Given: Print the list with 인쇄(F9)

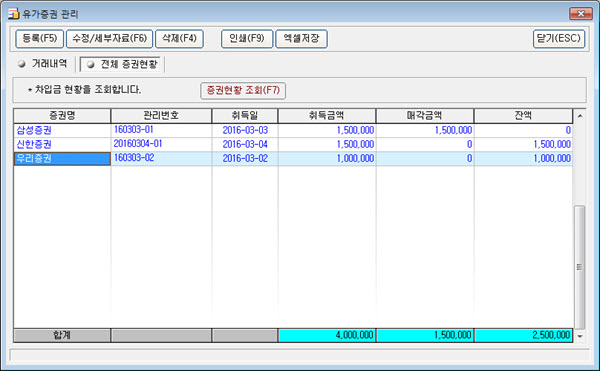Looking at the screenshot, I should (247, 39).
